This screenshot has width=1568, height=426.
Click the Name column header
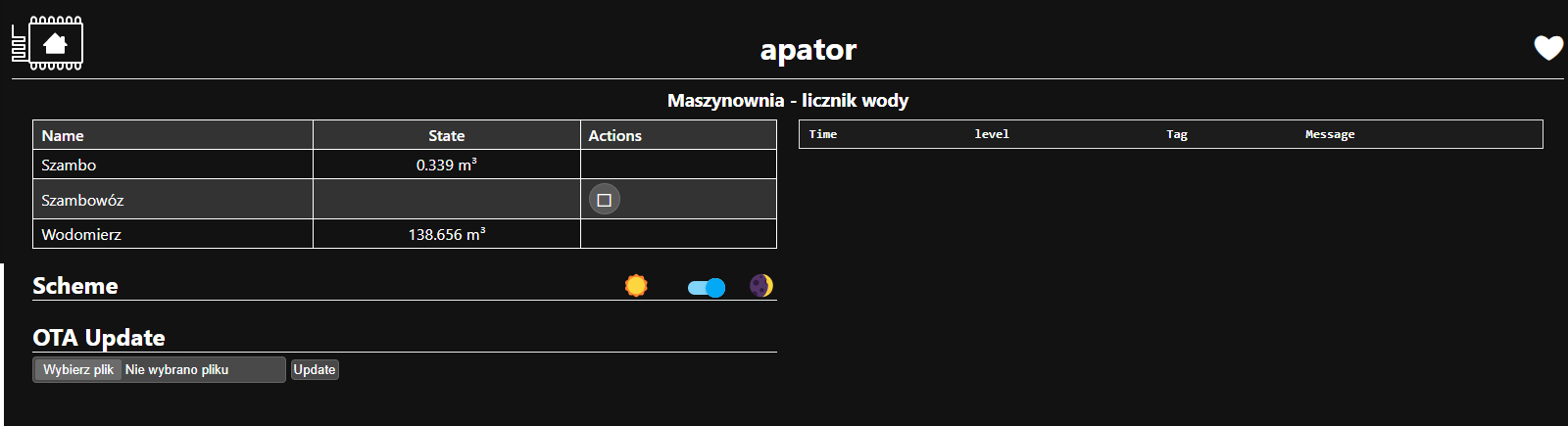pyautogui.click(x=63, y=135)
